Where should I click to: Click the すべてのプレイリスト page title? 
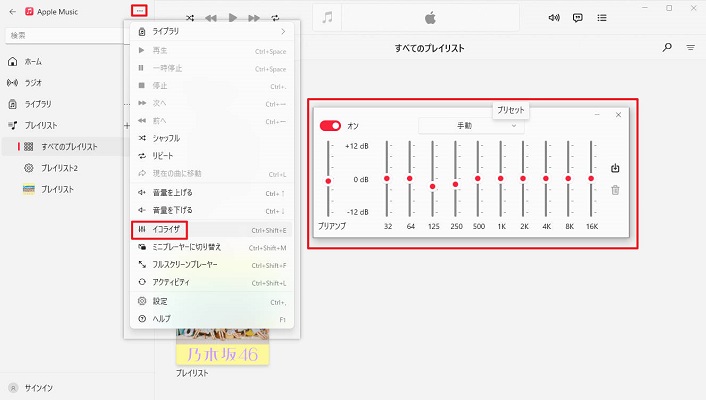429,48
